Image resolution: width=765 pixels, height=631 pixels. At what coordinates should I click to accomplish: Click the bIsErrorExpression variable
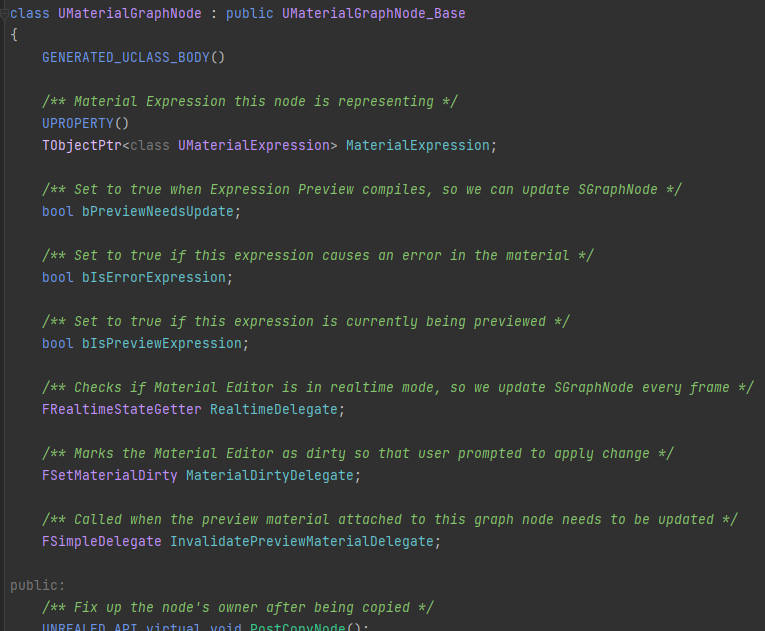click(157, 277)
